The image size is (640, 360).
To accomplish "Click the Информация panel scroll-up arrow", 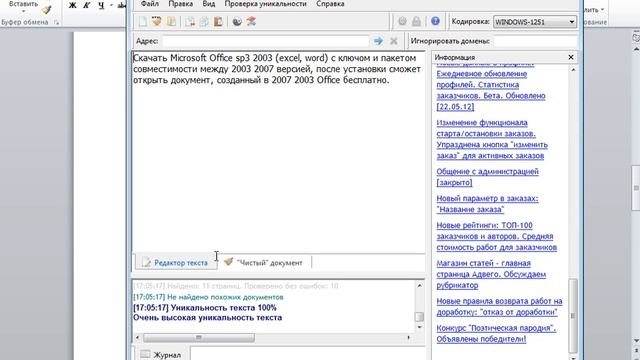I will click(x=573, y=70).
